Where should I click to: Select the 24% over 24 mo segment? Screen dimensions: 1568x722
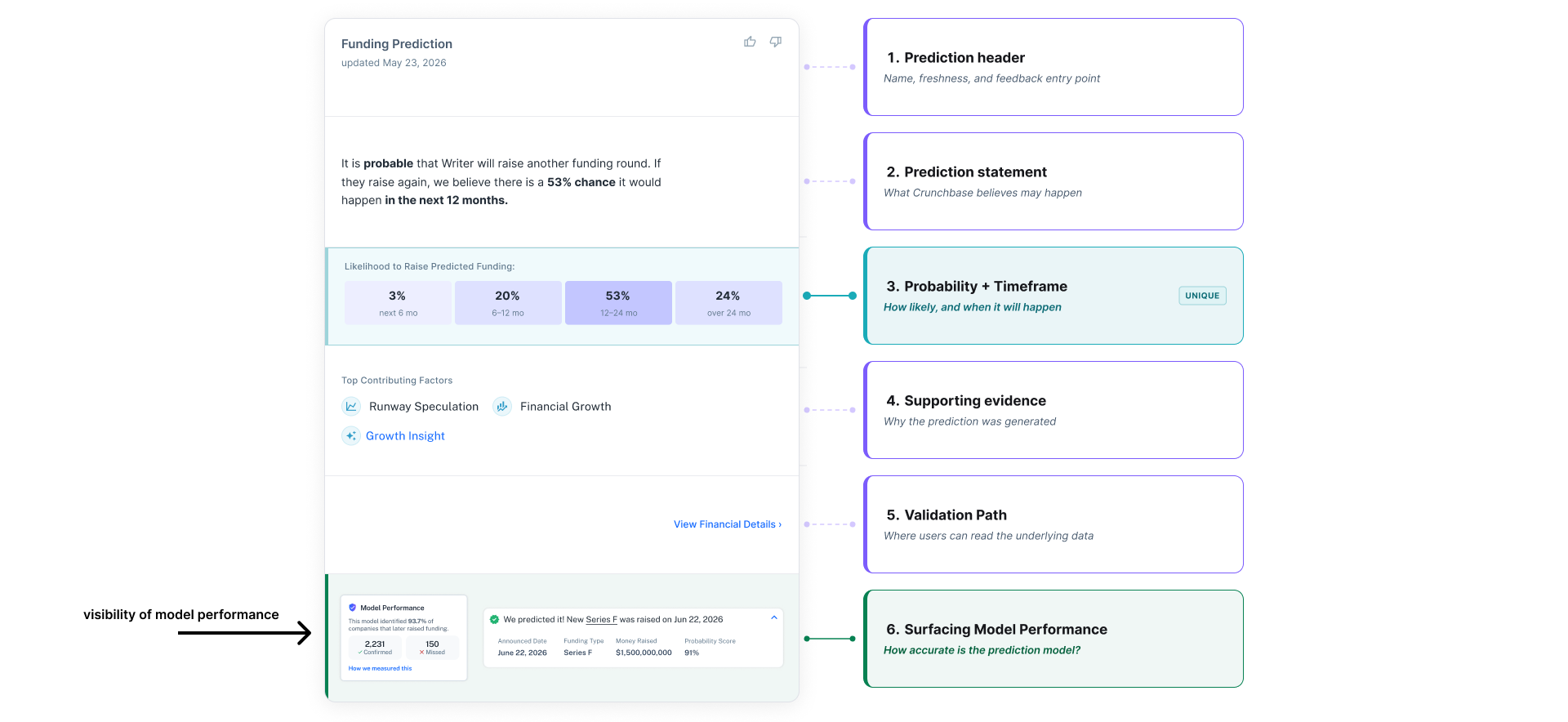(728, 303)
